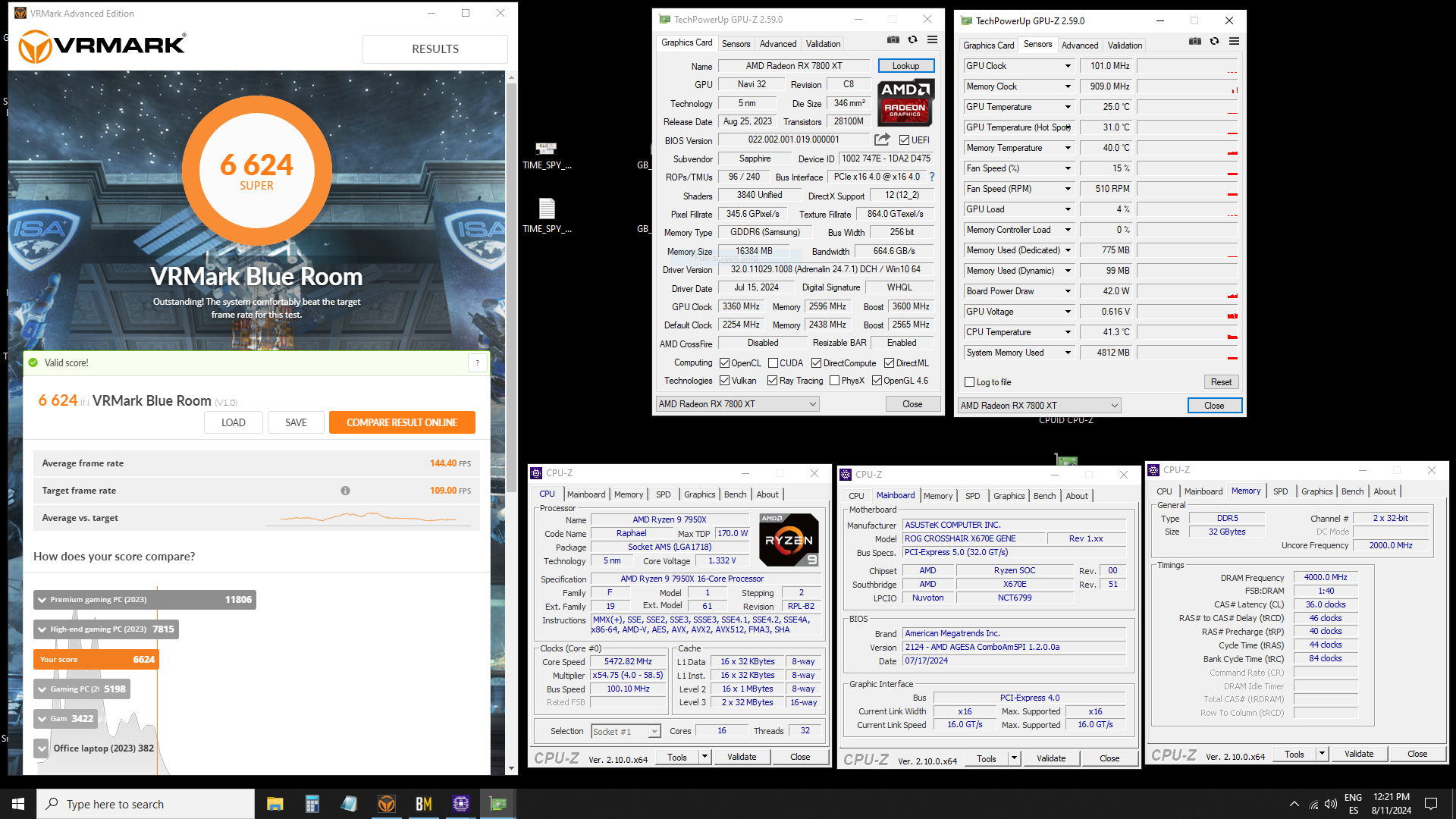Open the hamburger menu in the GPU-Z Sensors window
1456x819 pixels.
pyautogui.click(x=1234, y=42)
